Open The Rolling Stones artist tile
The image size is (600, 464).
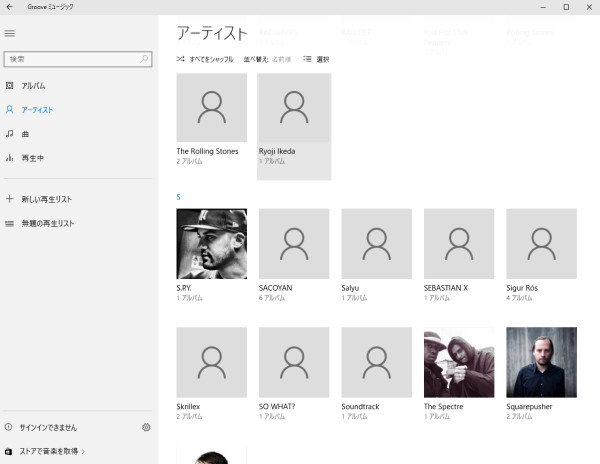(x=212, y=107)
